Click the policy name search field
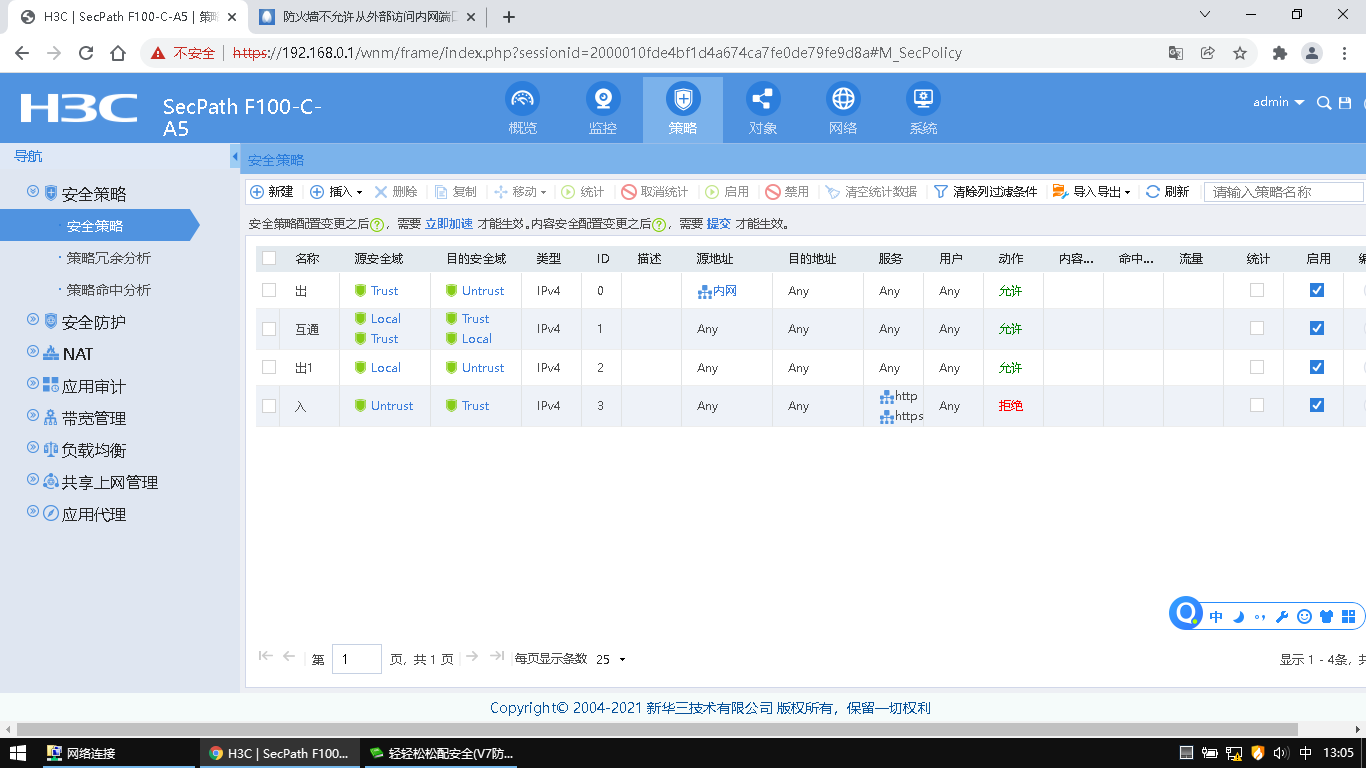Viewport: 1366px width, 768px height. (1283, 192)
